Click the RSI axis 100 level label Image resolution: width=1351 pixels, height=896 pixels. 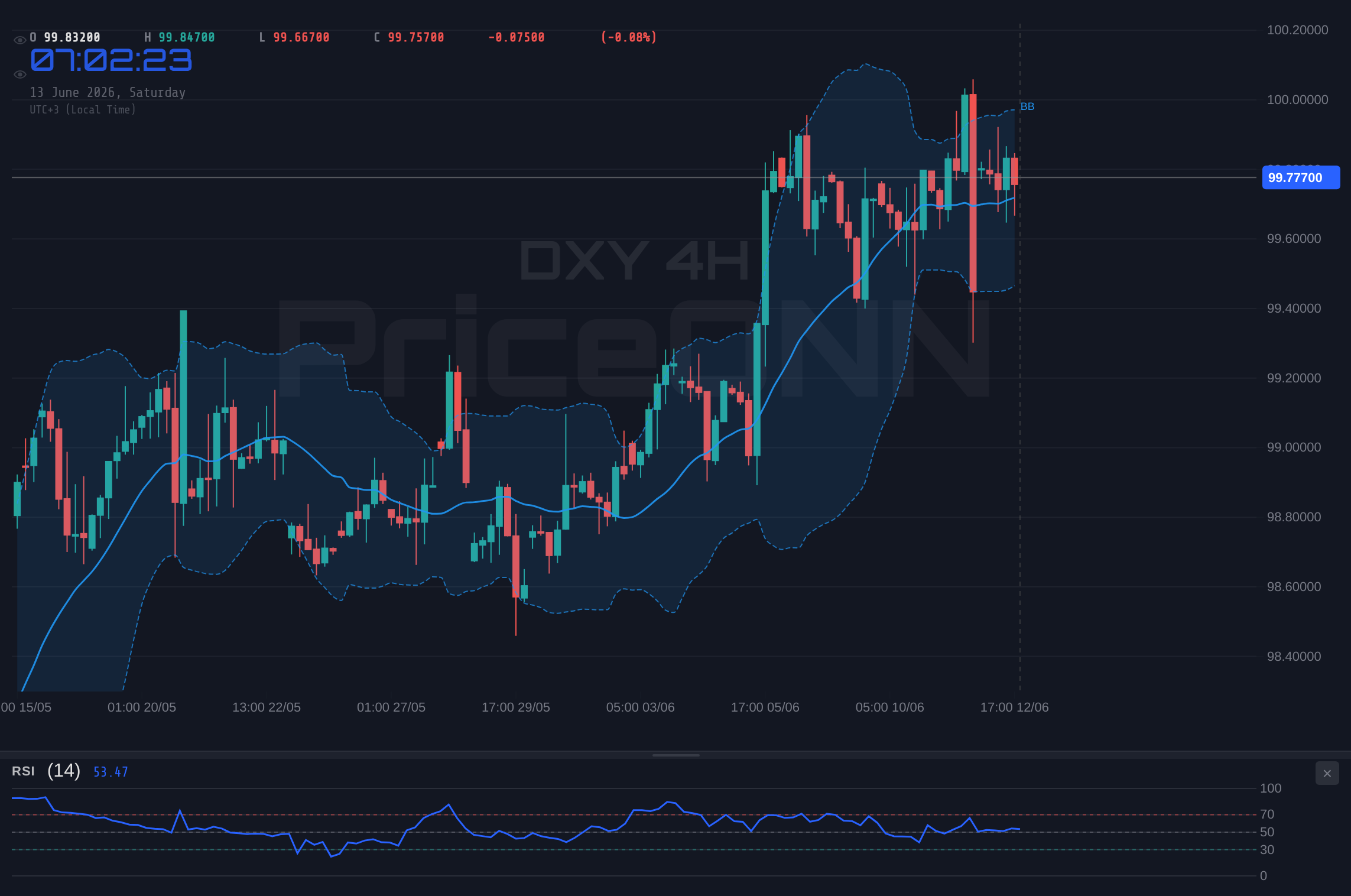pyautogui.click(x=1271, y=788)
